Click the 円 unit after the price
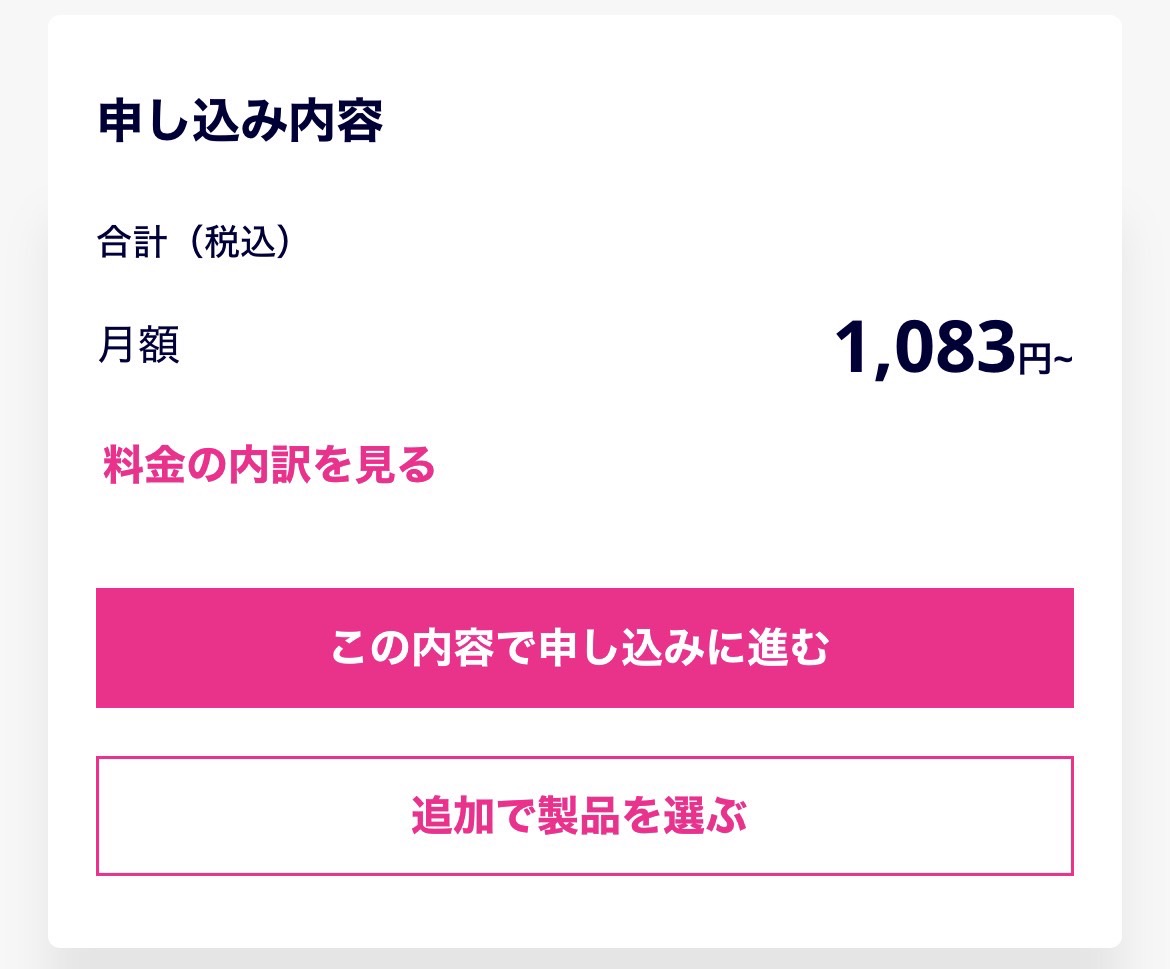The height and width of the screenshot is (969, 1170). pyautogui.click(x=1035, y=359)
